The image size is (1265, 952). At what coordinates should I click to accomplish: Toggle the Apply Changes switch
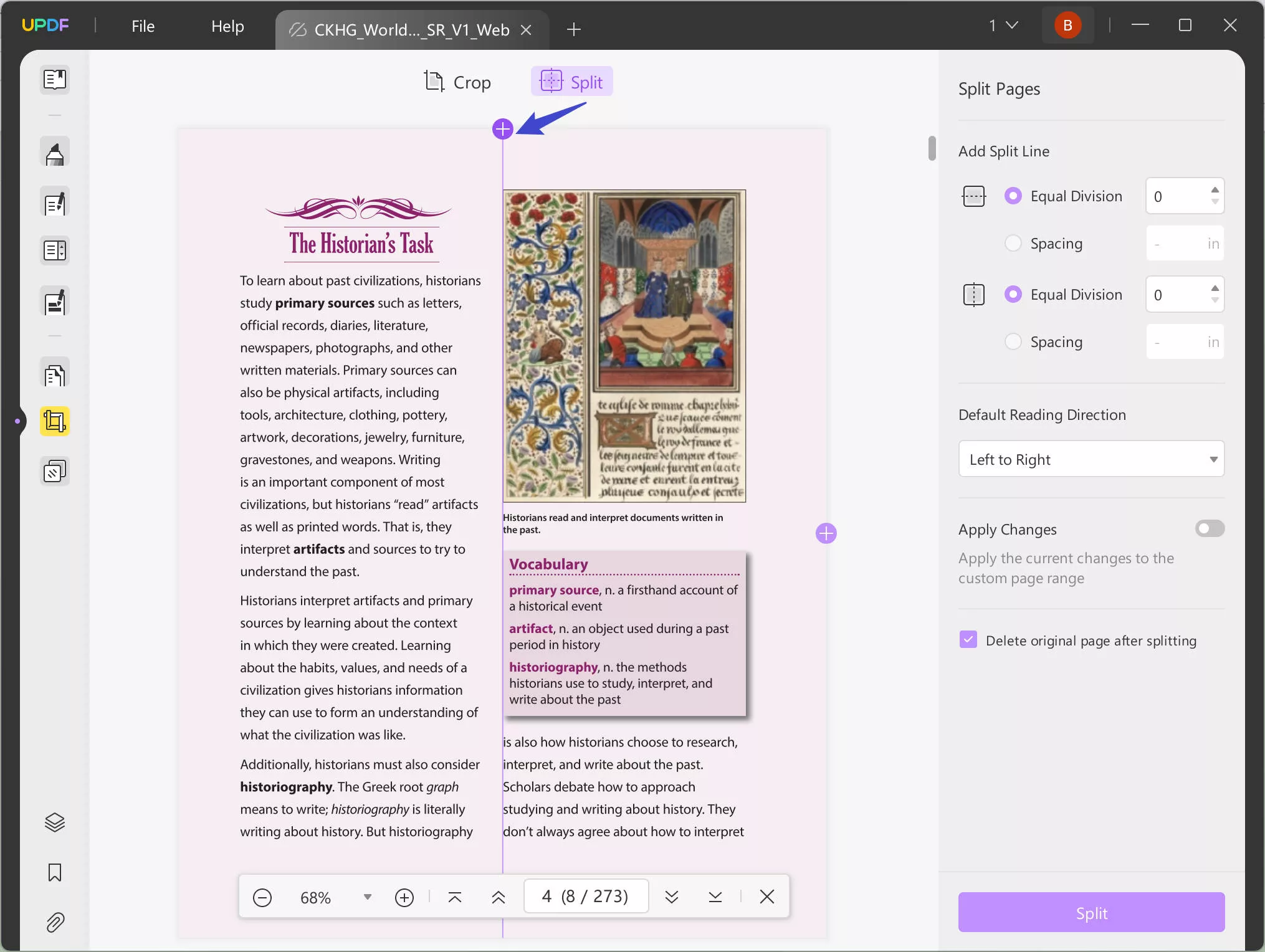(1210, 529)
